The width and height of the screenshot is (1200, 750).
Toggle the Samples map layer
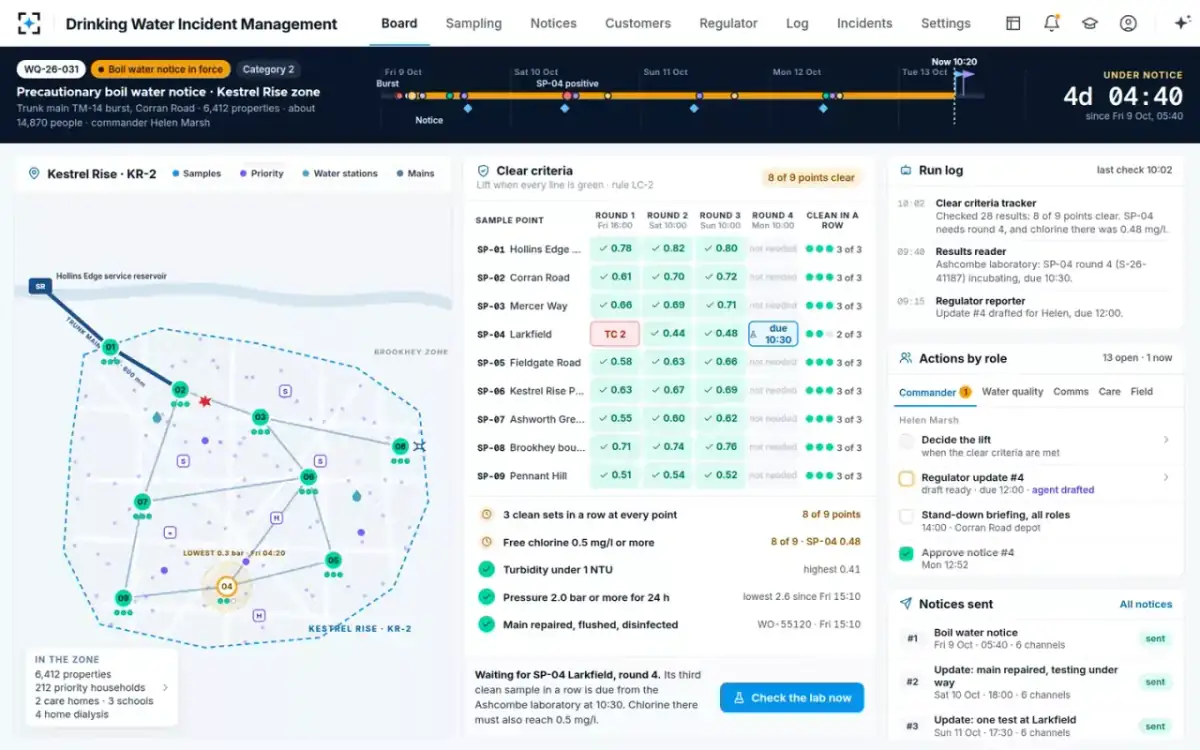click(197, 174)
